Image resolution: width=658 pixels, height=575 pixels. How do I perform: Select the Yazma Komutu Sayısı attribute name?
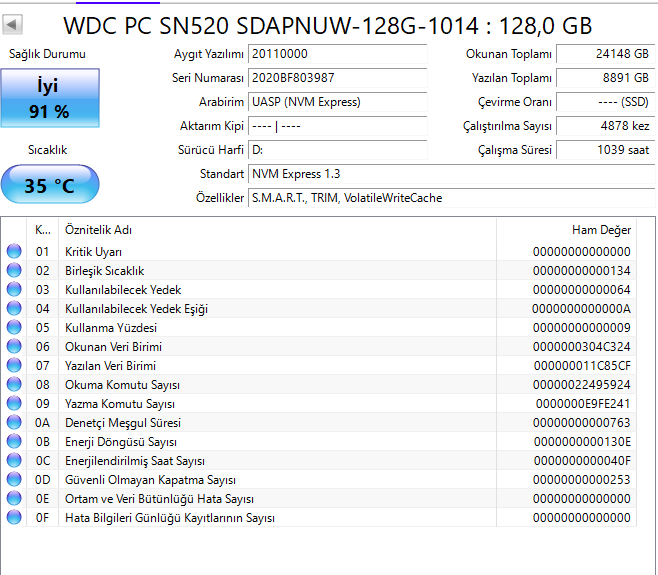[x=120, y=404]
